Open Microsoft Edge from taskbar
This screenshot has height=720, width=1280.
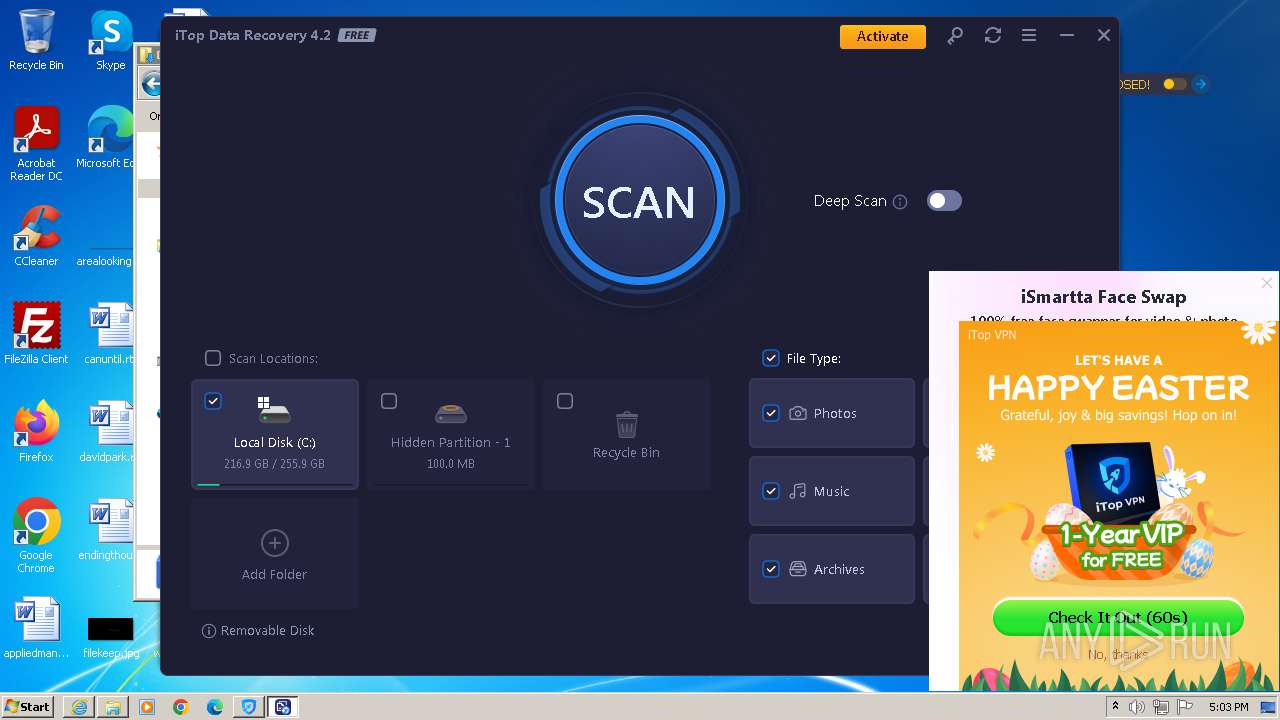pos(215,707)
